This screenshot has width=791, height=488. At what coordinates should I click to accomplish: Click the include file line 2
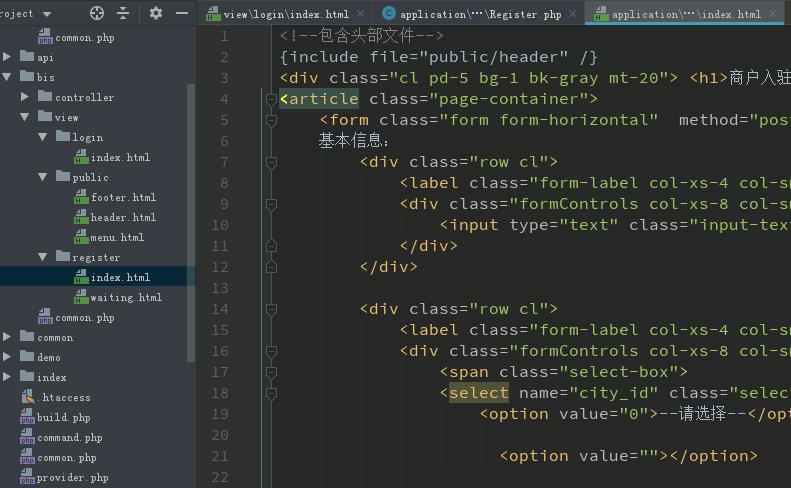coord(438,57)
